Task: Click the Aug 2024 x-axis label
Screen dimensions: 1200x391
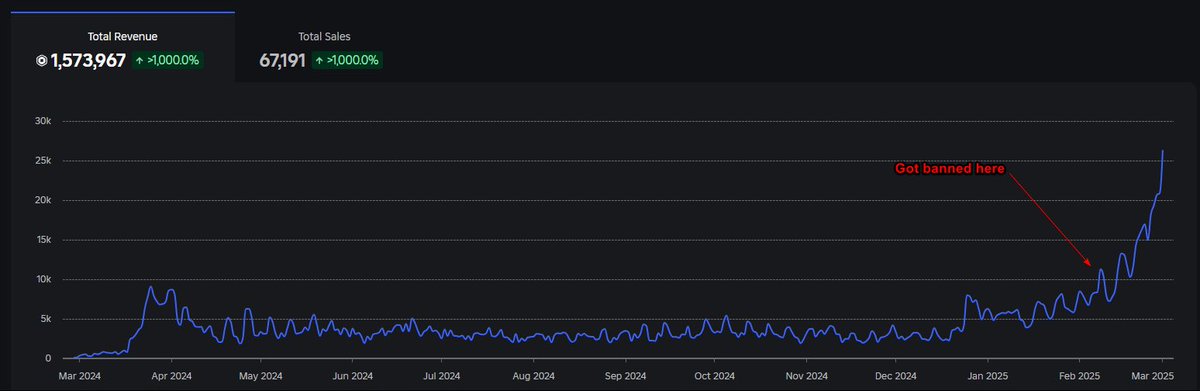Action: [x=533, y=377]
